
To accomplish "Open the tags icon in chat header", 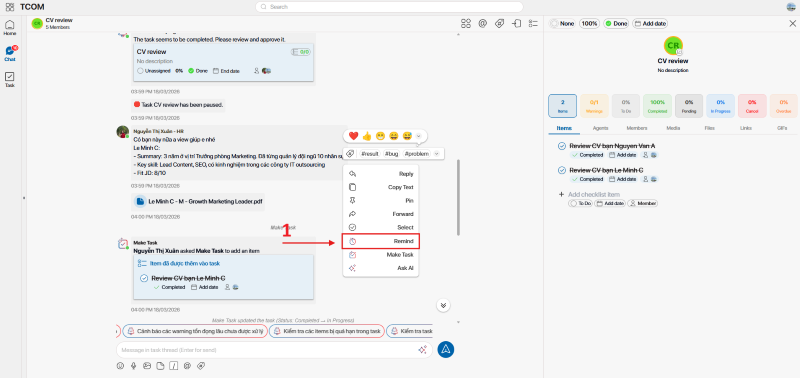I will pos(499,23).
